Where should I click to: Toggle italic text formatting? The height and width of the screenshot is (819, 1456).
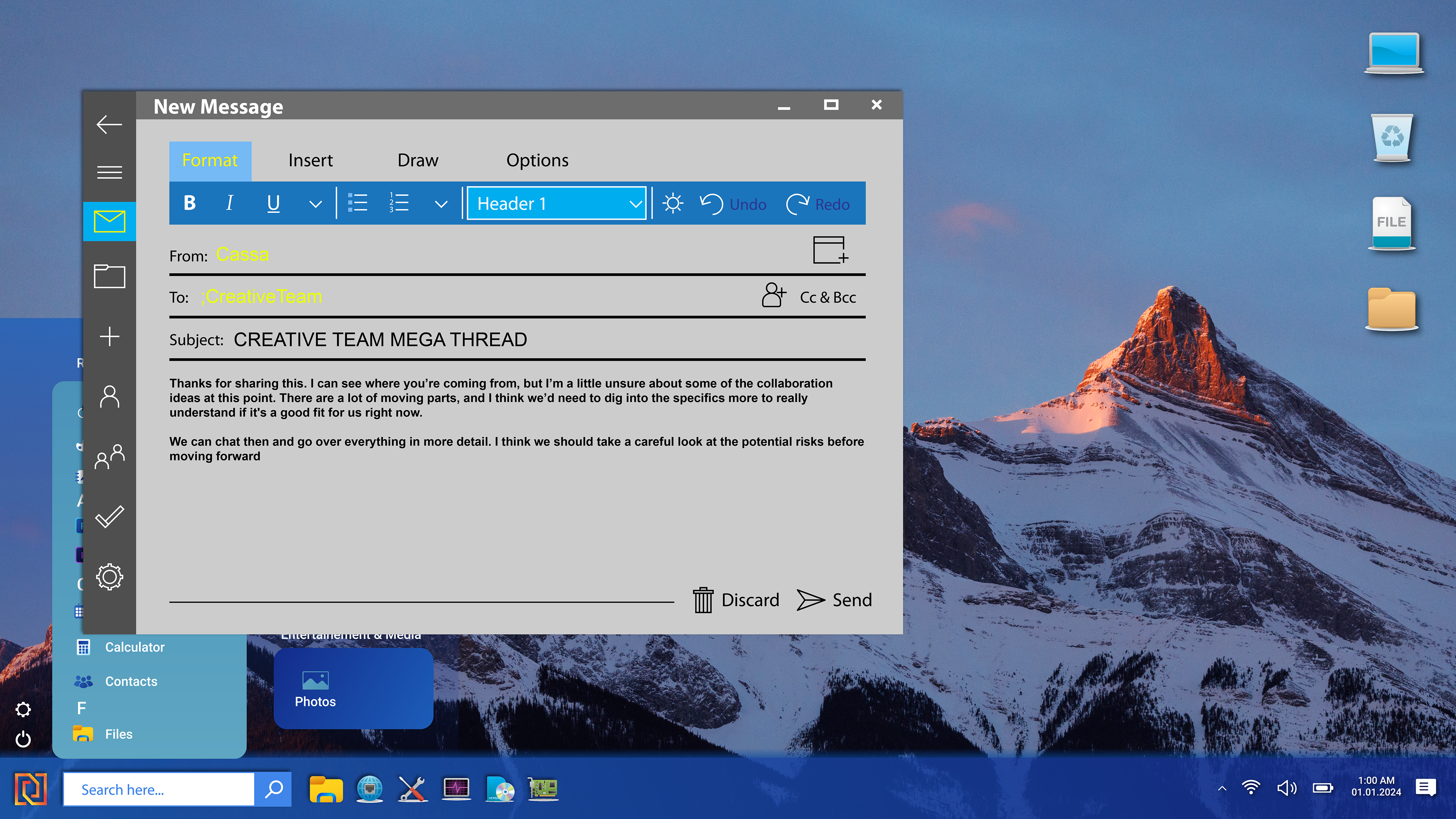pyautogui.click(x=229, y=203)
